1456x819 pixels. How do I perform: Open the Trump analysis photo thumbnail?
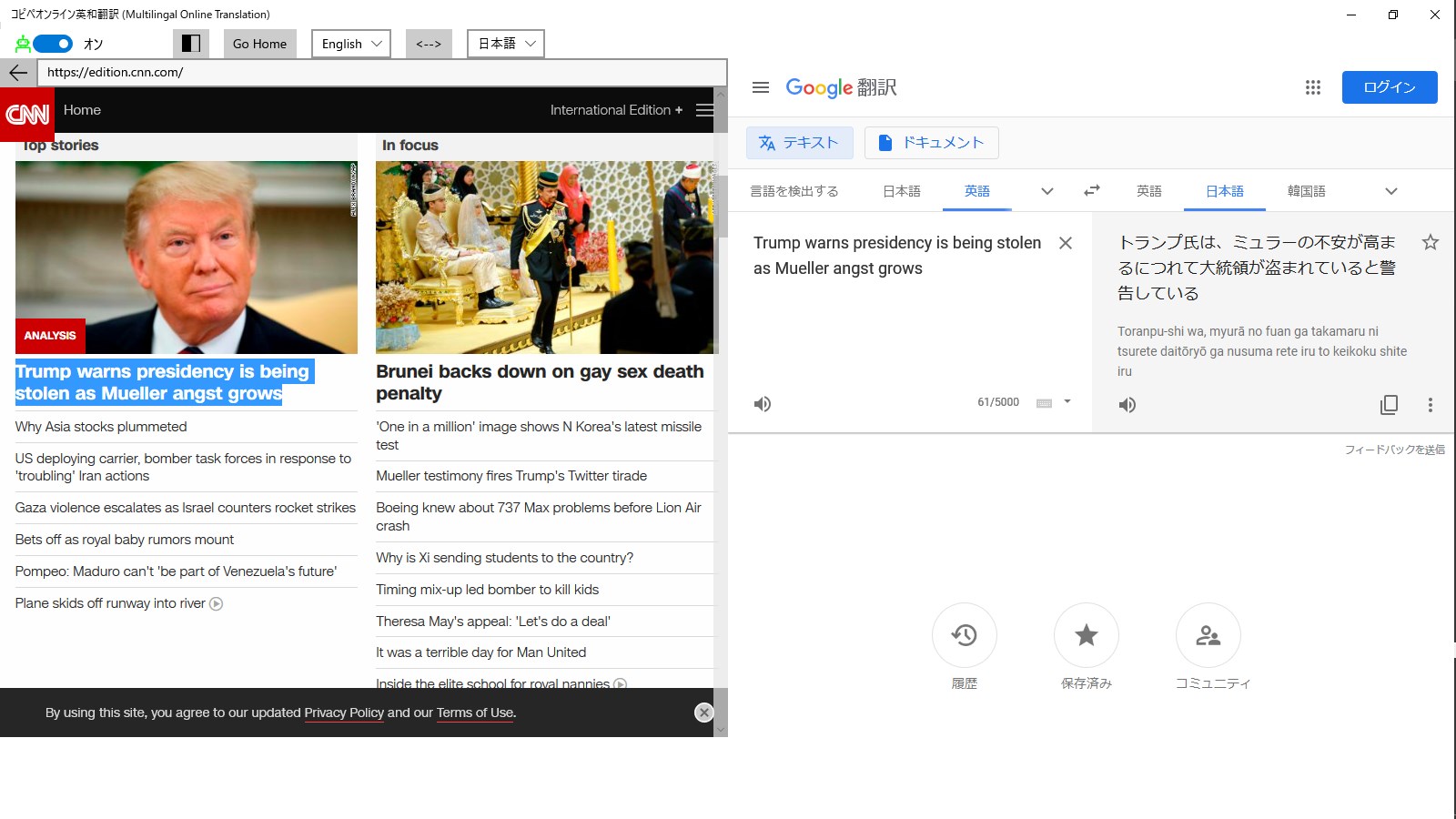click(187, 258)
